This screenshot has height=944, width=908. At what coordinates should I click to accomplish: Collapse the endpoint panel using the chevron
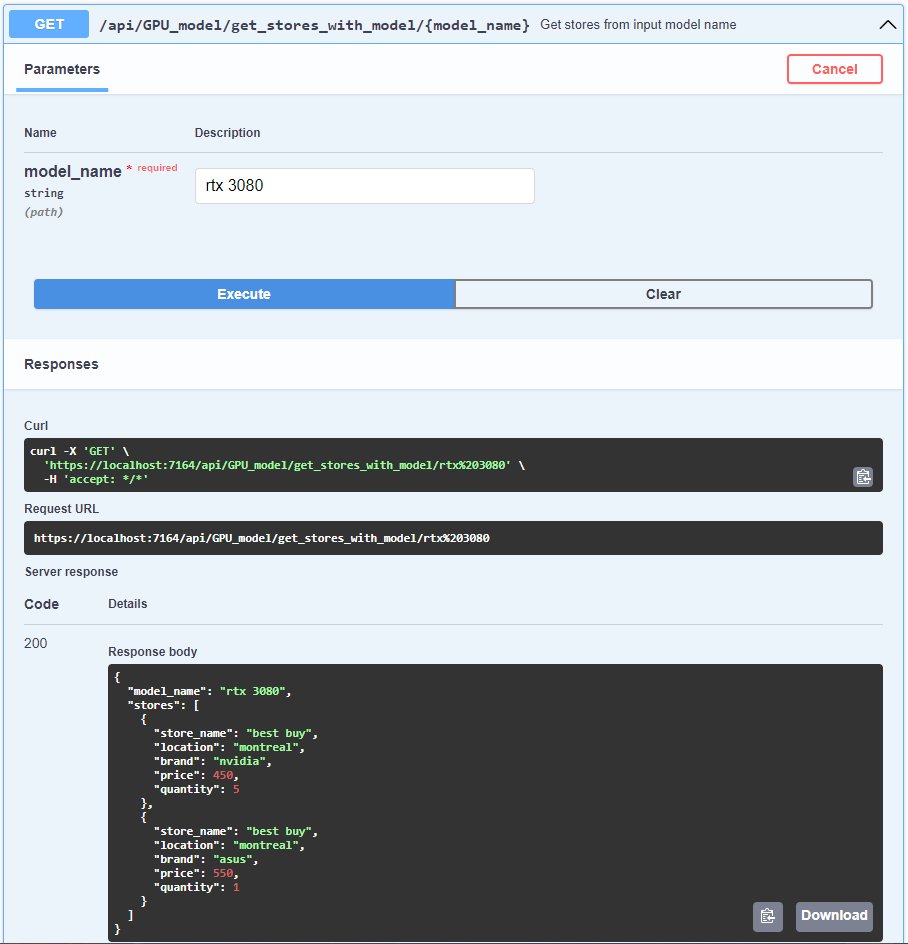888,24
